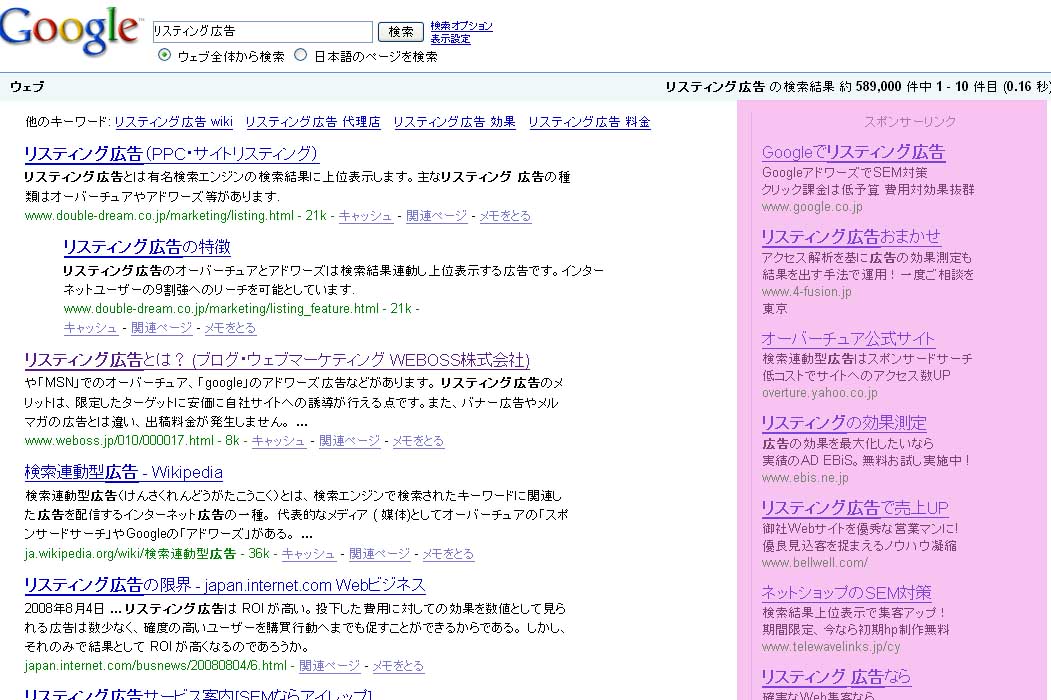Open the 表示設定 preferences link

coord(450,39)
